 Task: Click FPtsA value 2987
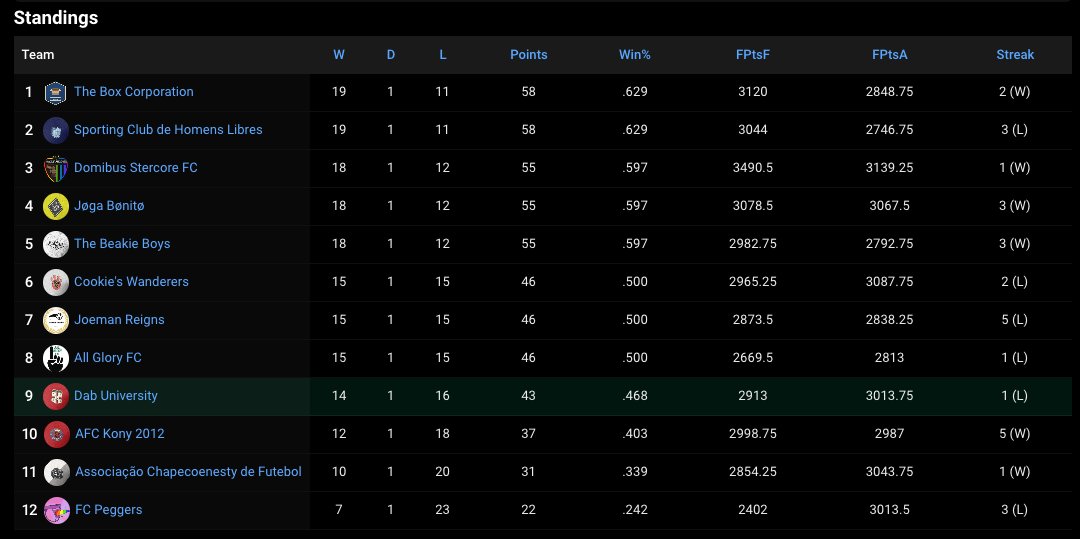coord(889,433)
